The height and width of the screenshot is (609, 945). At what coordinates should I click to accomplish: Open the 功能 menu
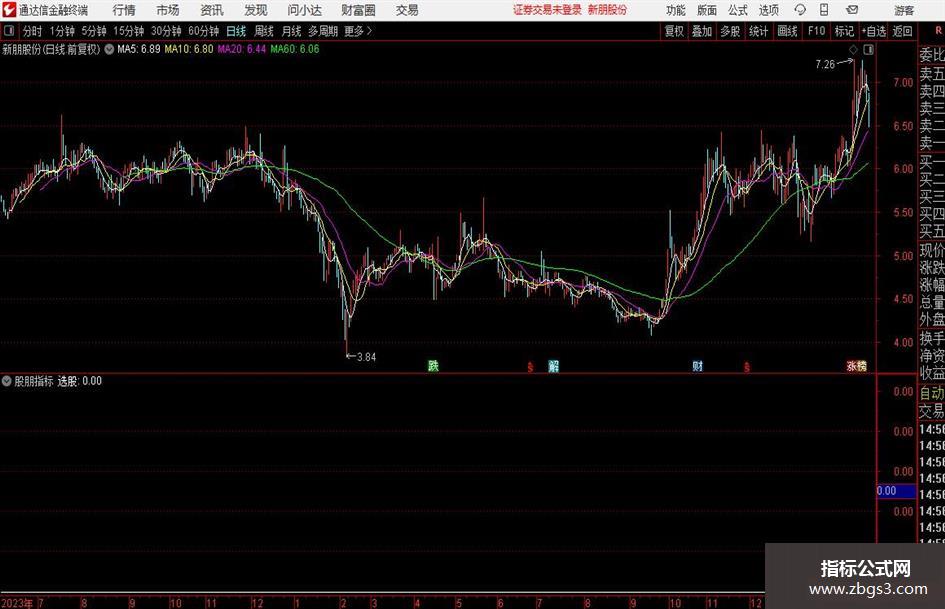(676, 10)
